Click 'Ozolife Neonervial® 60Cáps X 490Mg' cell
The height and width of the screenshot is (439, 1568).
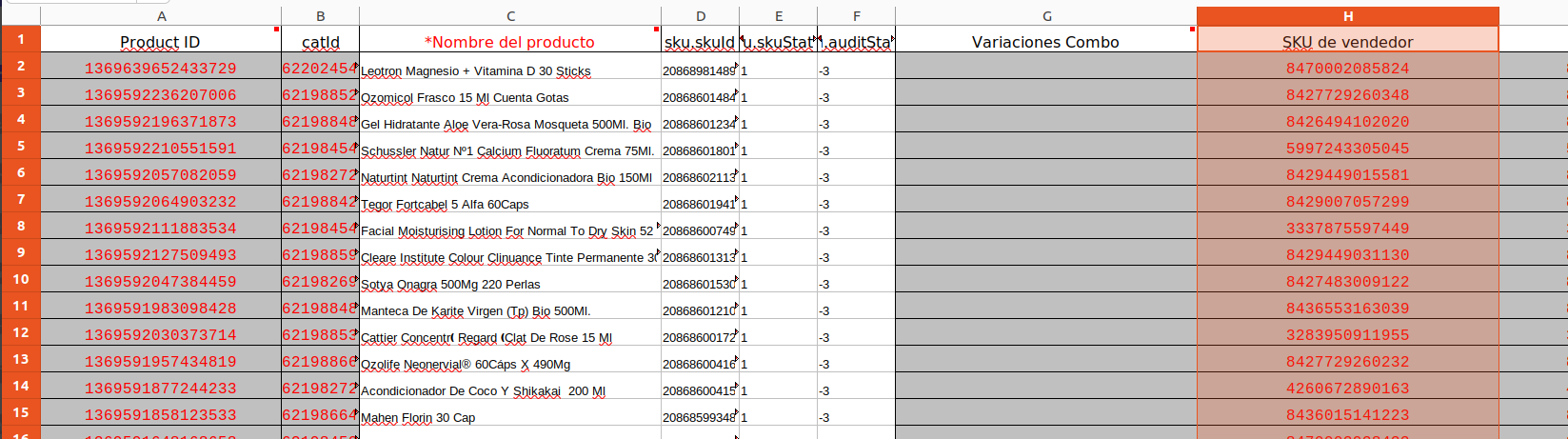click(x=510, y=359)
